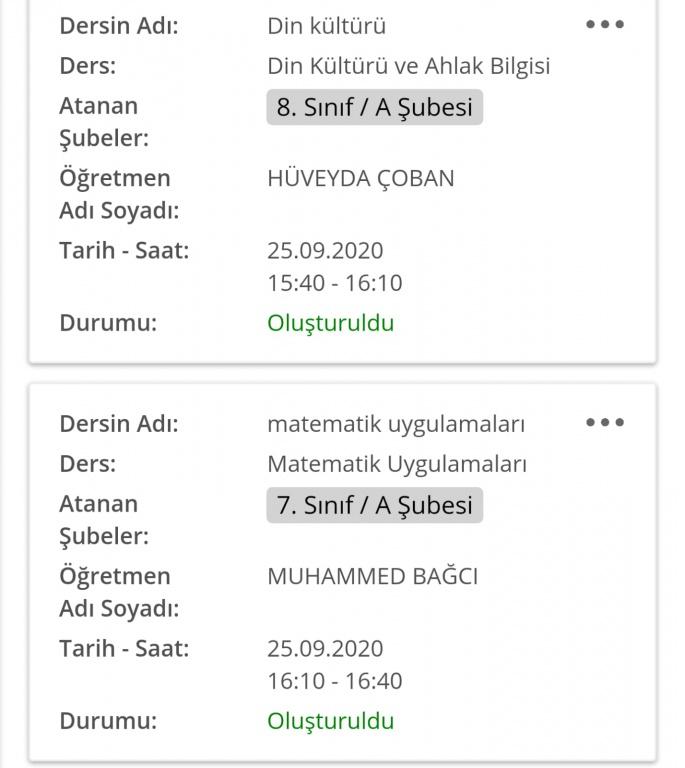Viewport: 685px width, 768px height.
Task: Click the Matematik Uygulamaları course value
Action: [x=397, y=464]
